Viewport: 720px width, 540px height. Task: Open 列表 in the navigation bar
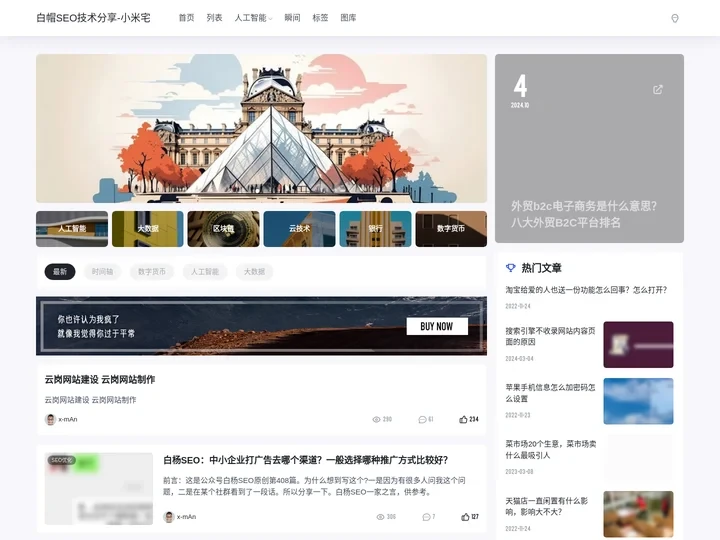[214, 18]
